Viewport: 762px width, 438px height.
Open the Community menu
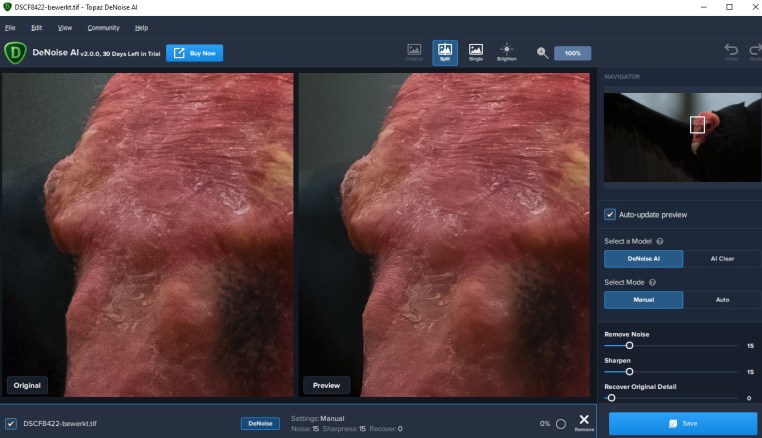(103, 28)
